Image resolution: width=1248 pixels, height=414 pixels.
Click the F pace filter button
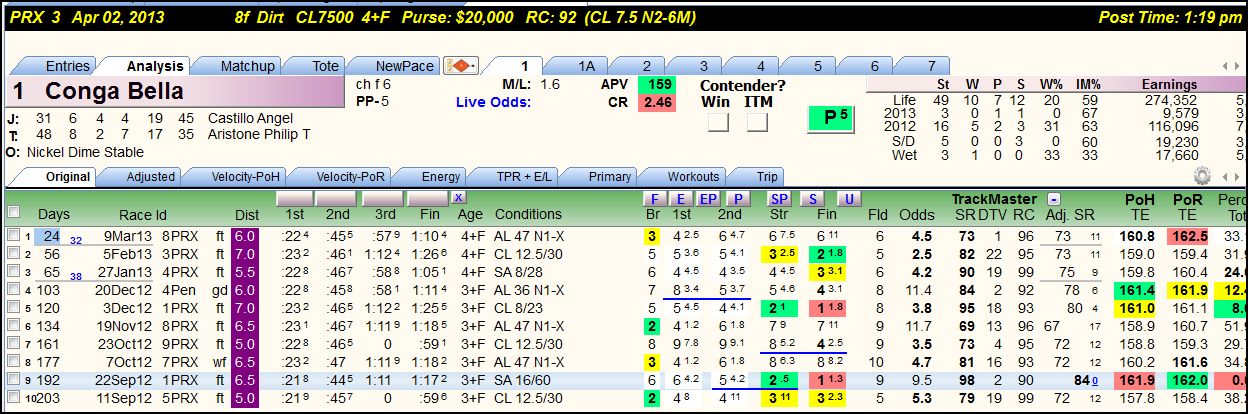[x=654, y=198]
